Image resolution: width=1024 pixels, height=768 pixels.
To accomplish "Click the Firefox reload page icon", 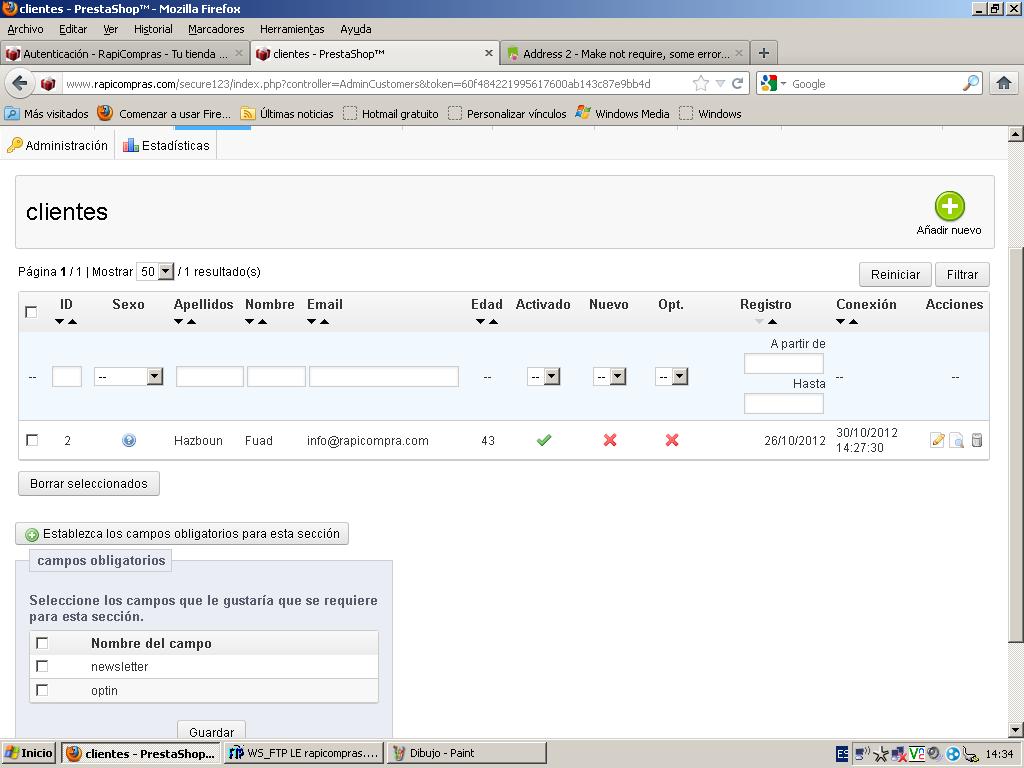I will coord(737,84).
